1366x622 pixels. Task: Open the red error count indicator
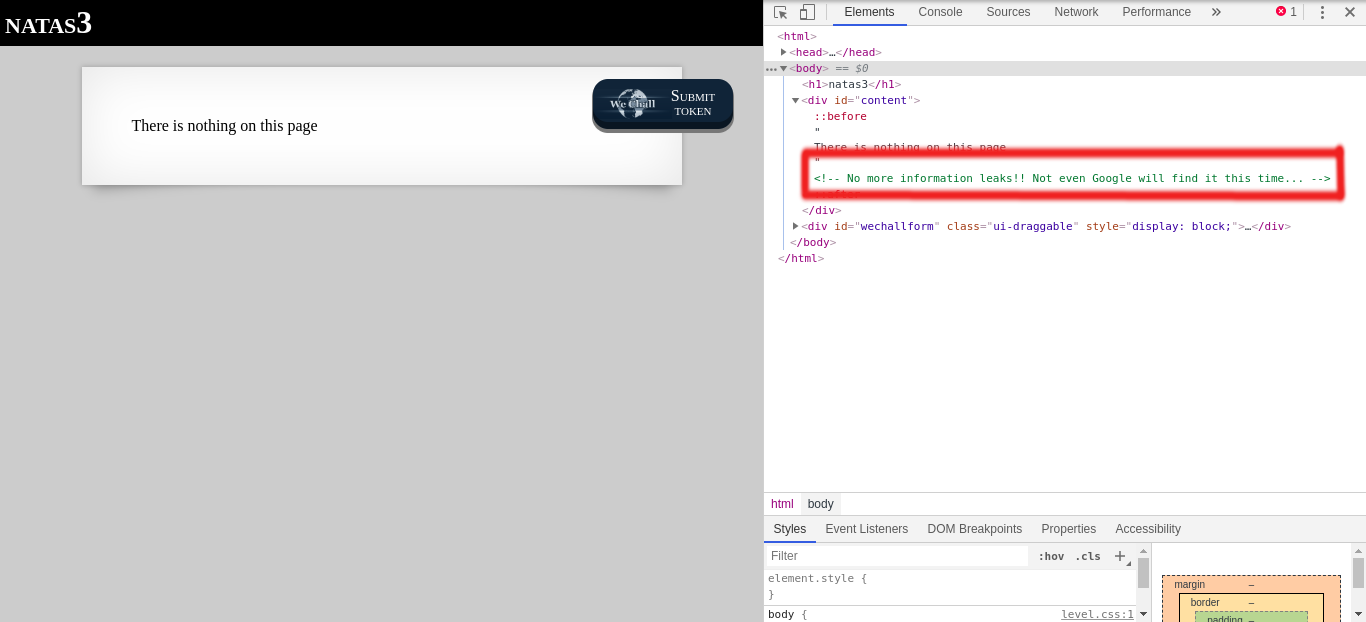pyautogui.click(x=1286, y=12)
